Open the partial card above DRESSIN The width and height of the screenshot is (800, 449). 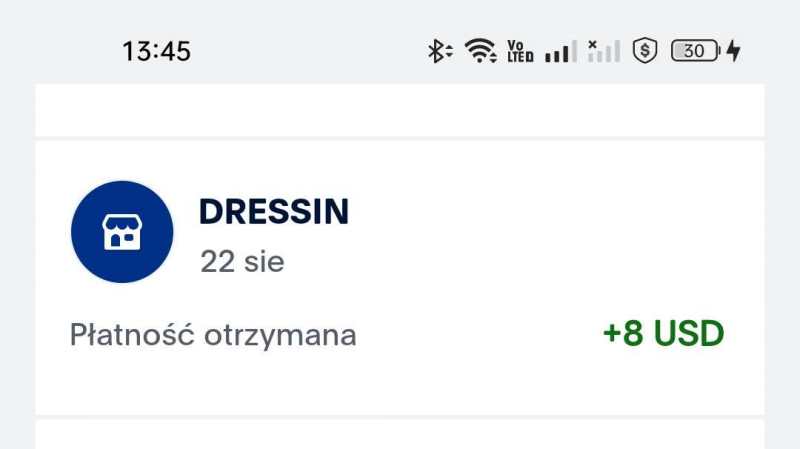coord(400,110)
